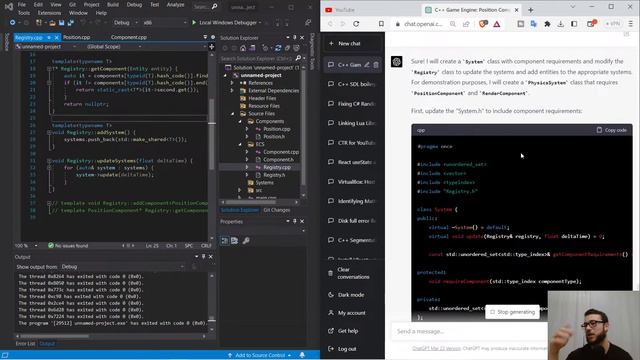Rename the current chat with pencil icon
The image size is (640, 360).
point(367,64)
